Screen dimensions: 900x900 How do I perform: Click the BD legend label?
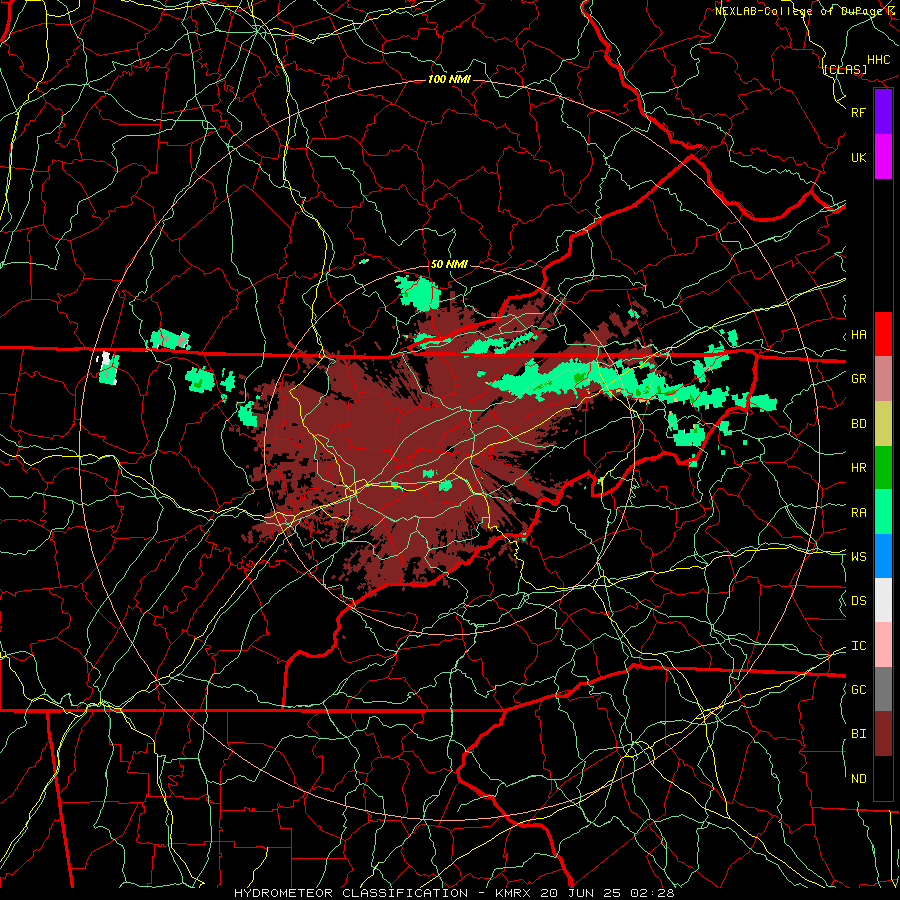[x=859, y=424]
